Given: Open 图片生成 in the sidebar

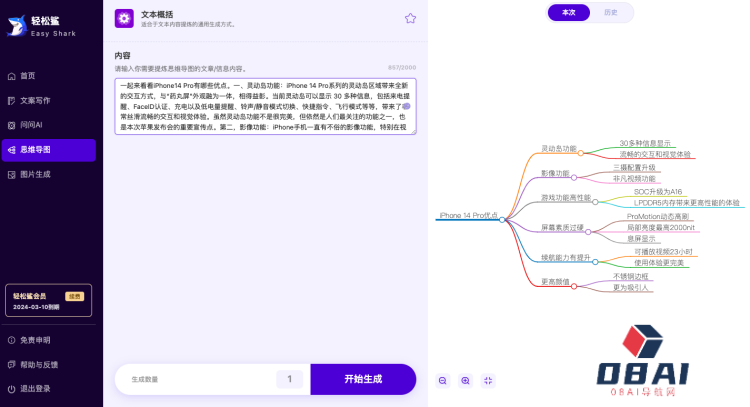Looking at the screenshot, I should coord(48,175).
